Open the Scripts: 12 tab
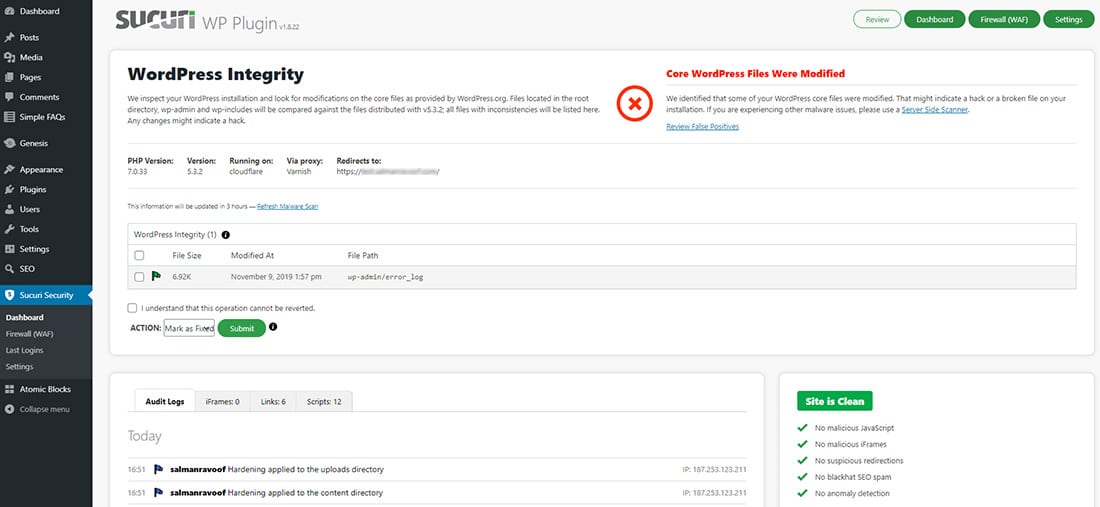Viewport: 1100px width, 507px height. click(323, 401)
